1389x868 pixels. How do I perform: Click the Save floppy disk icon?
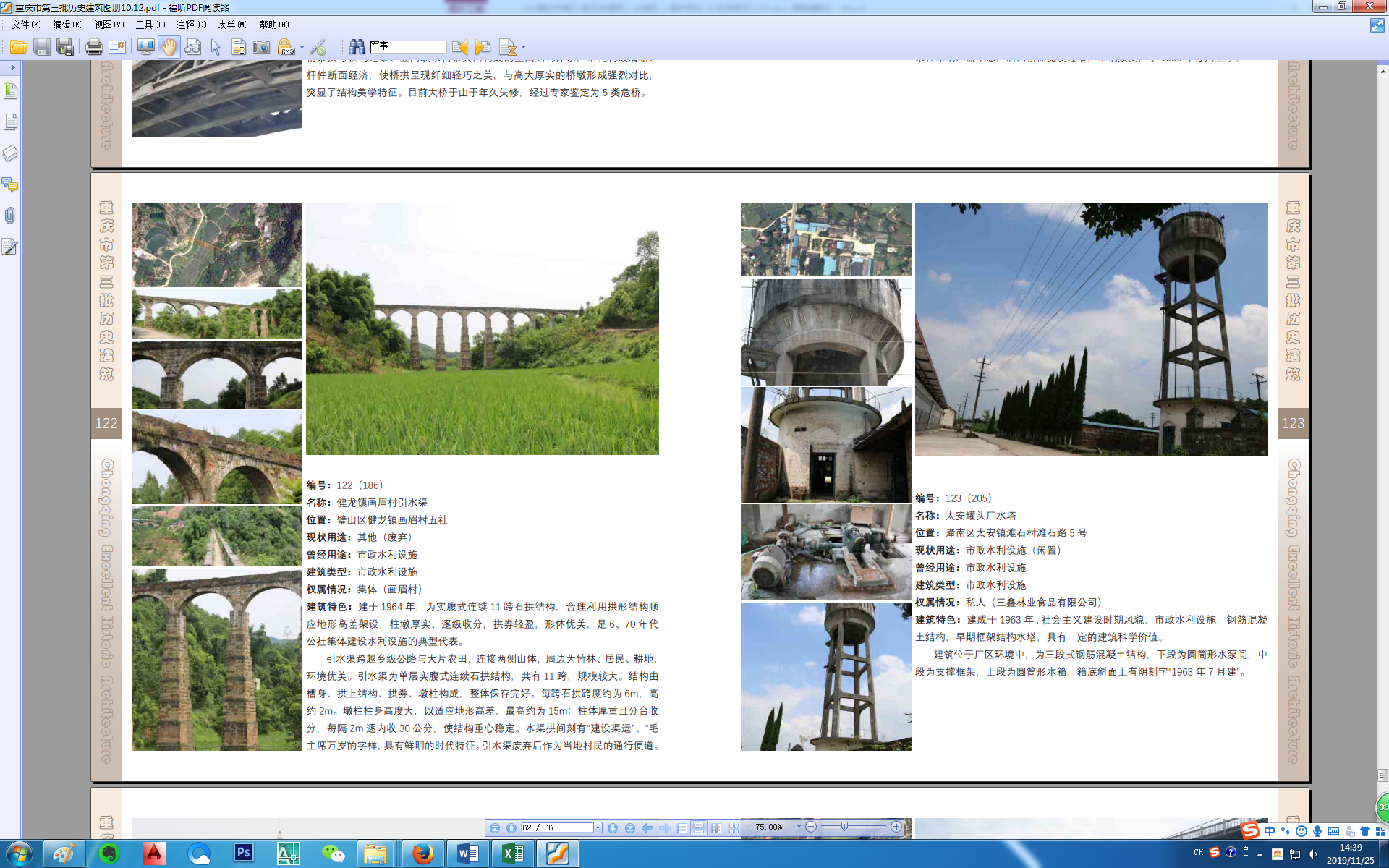(42, 47)
